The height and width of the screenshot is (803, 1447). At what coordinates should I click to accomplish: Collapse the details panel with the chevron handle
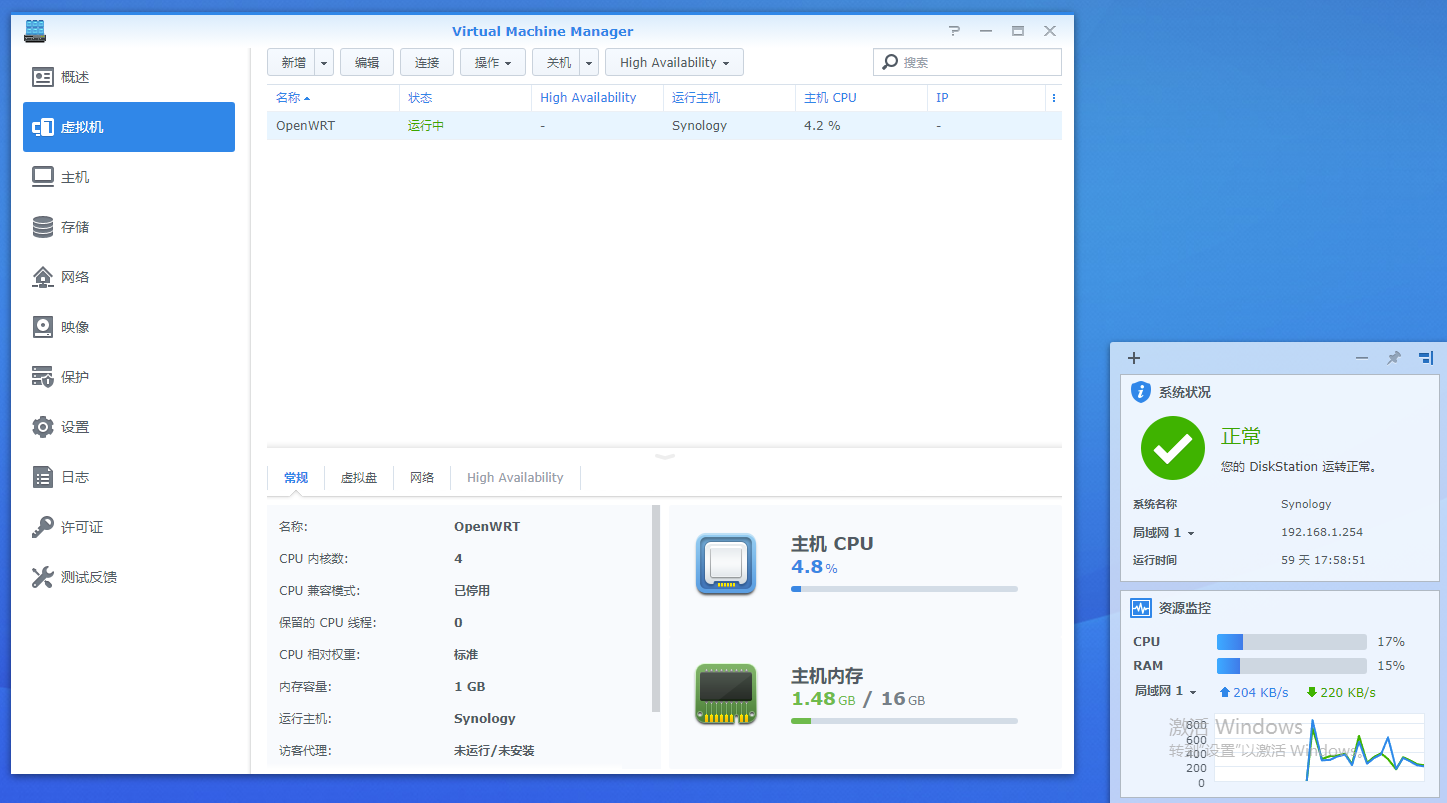click(x=665, y=456)
